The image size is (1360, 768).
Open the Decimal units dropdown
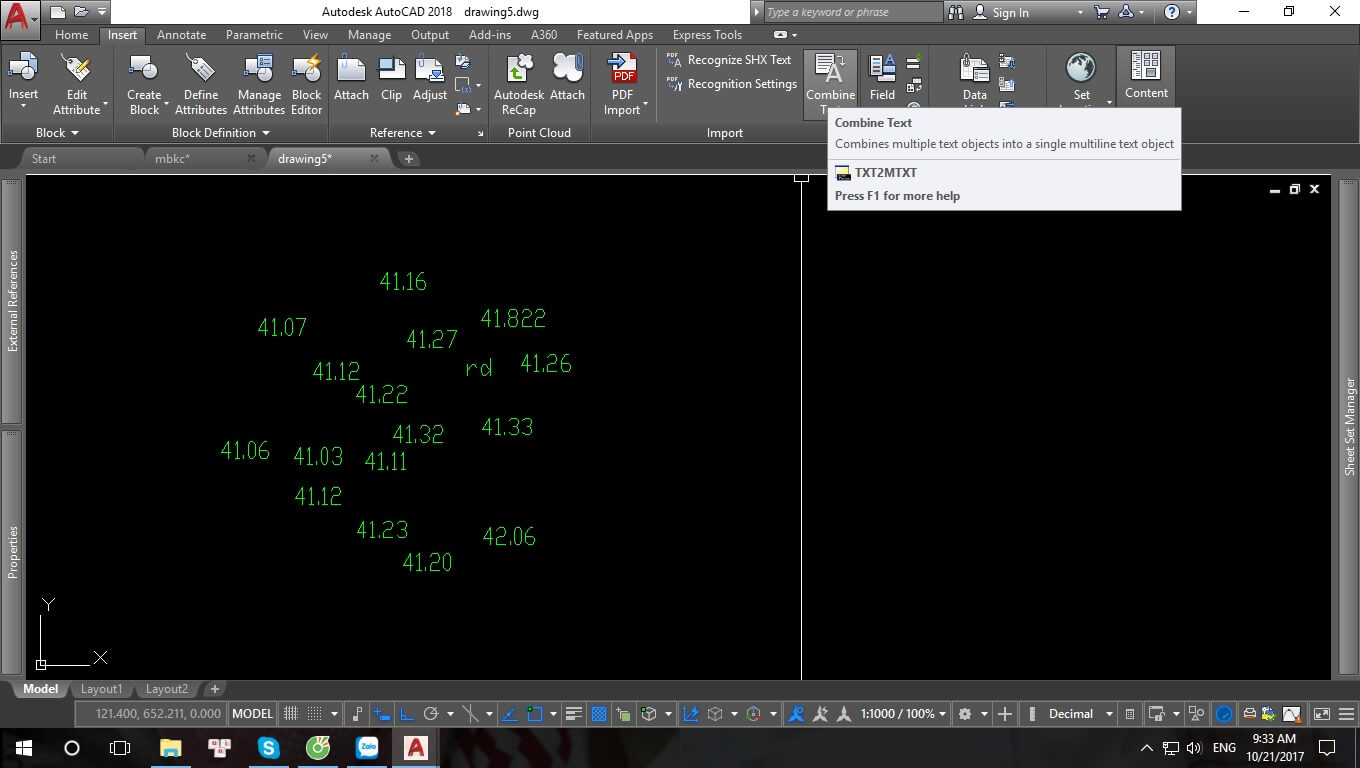(x=1080, y=714)
